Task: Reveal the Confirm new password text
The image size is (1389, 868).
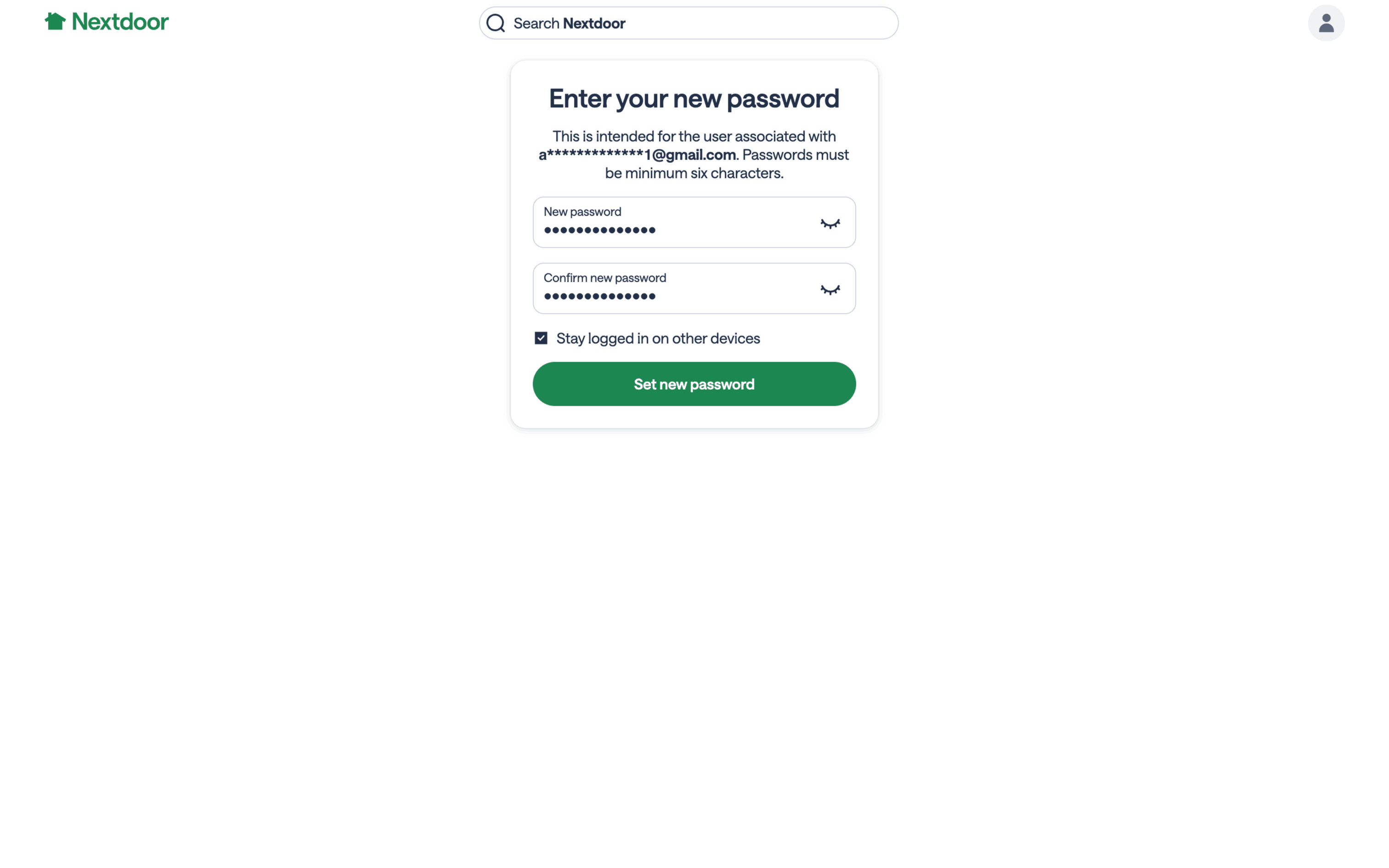Action: tap(830, 289)
